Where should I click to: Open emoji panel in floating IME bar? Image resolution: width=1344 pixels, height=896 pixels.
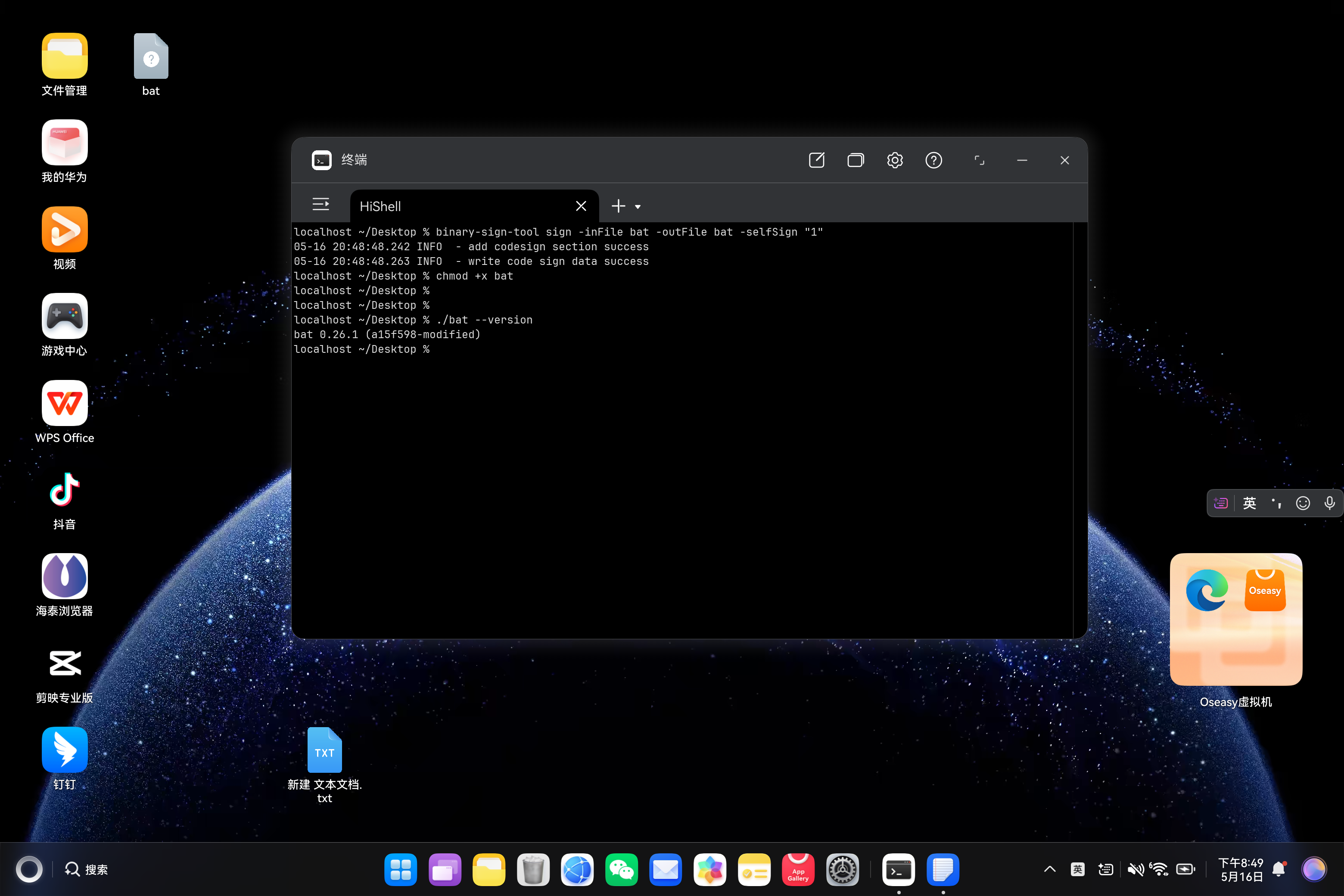[1303, 503]
